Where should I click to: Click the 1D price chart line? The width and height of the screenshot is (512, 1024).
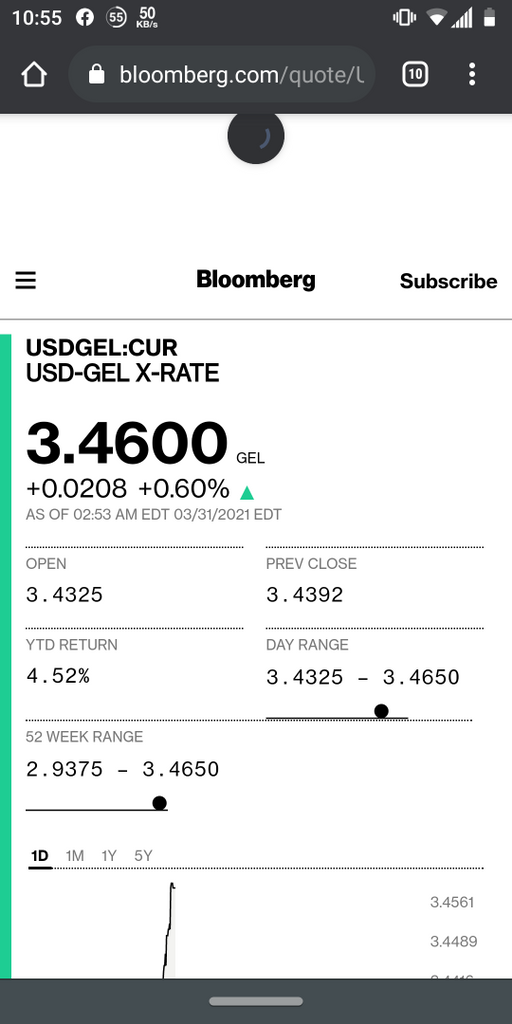coord(168,930)
